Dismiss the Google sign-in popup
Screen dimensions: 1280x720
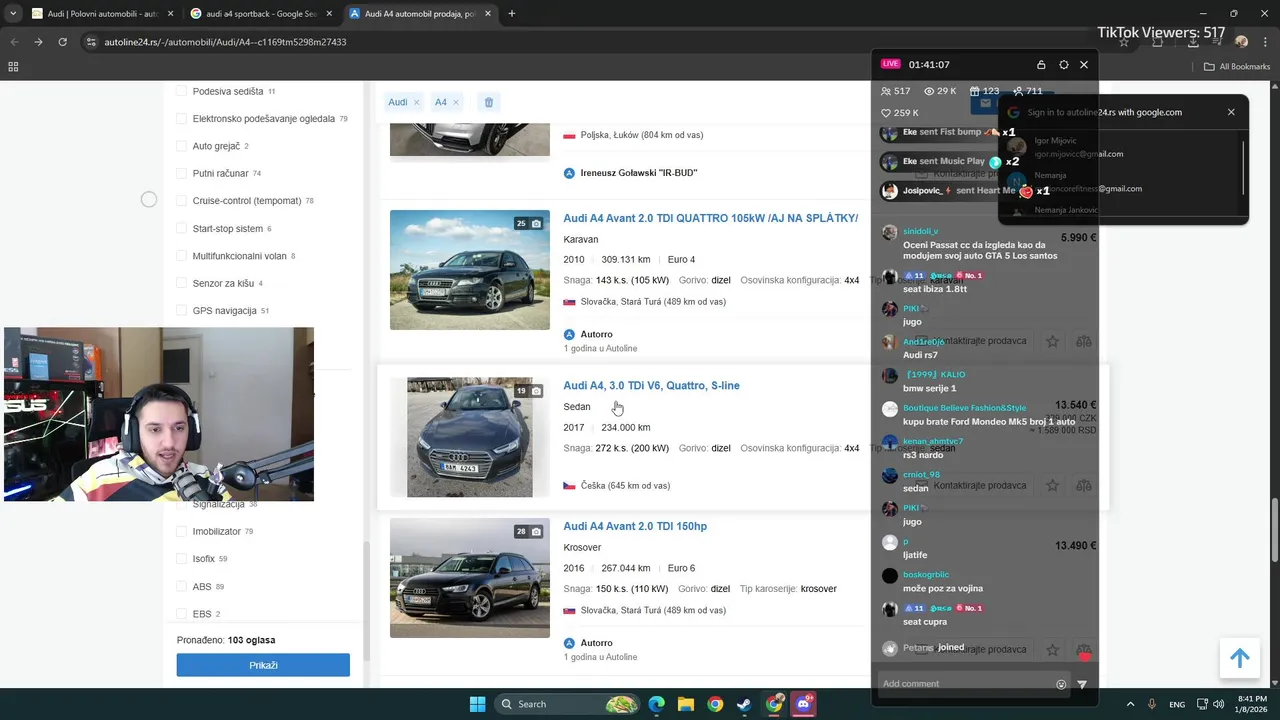click(x=1231, y=112)
